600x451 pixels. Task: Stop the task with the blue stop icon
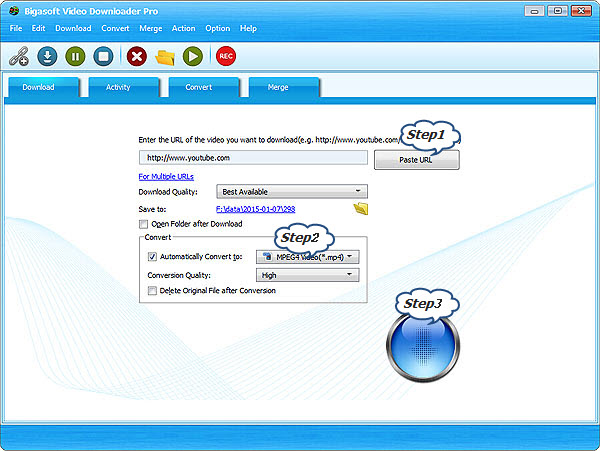click(x=103, y=56)
